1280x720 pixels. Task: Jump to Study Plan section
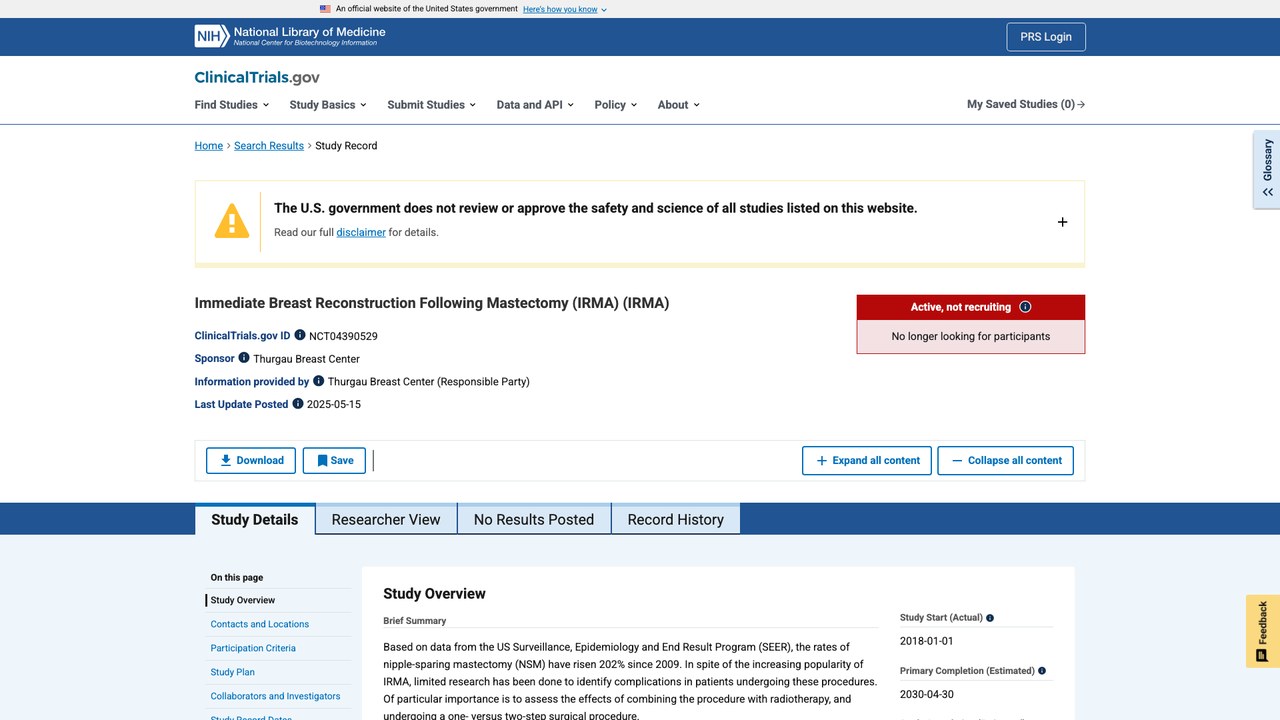point(233,672)
